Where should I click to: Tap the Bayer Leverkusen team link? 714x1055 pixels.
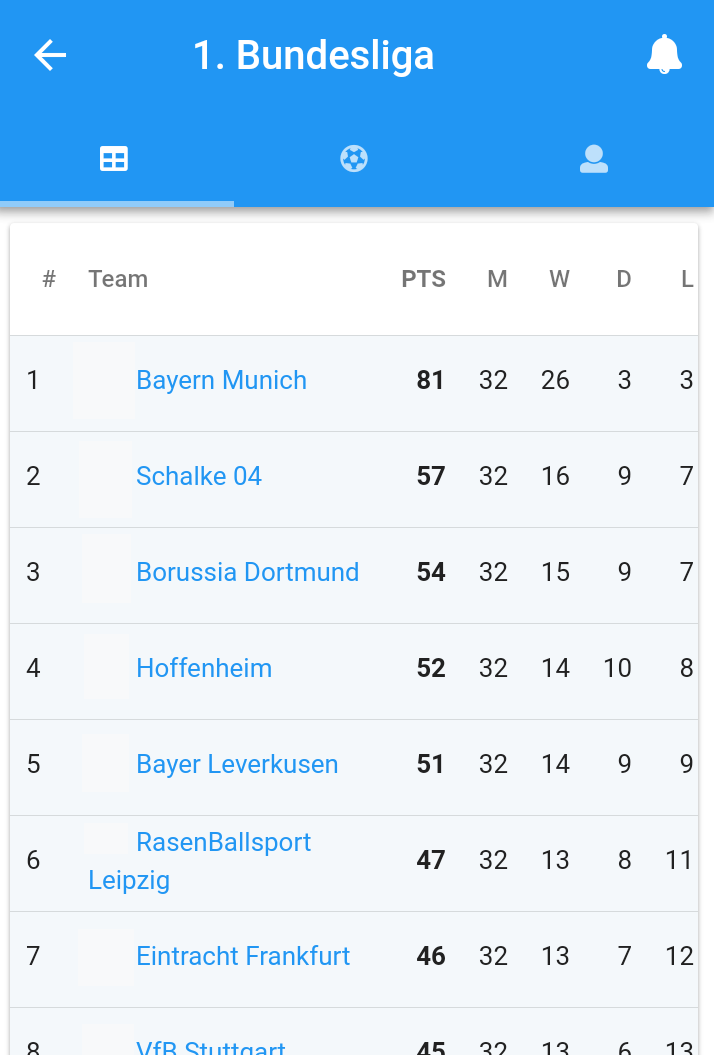237,764
